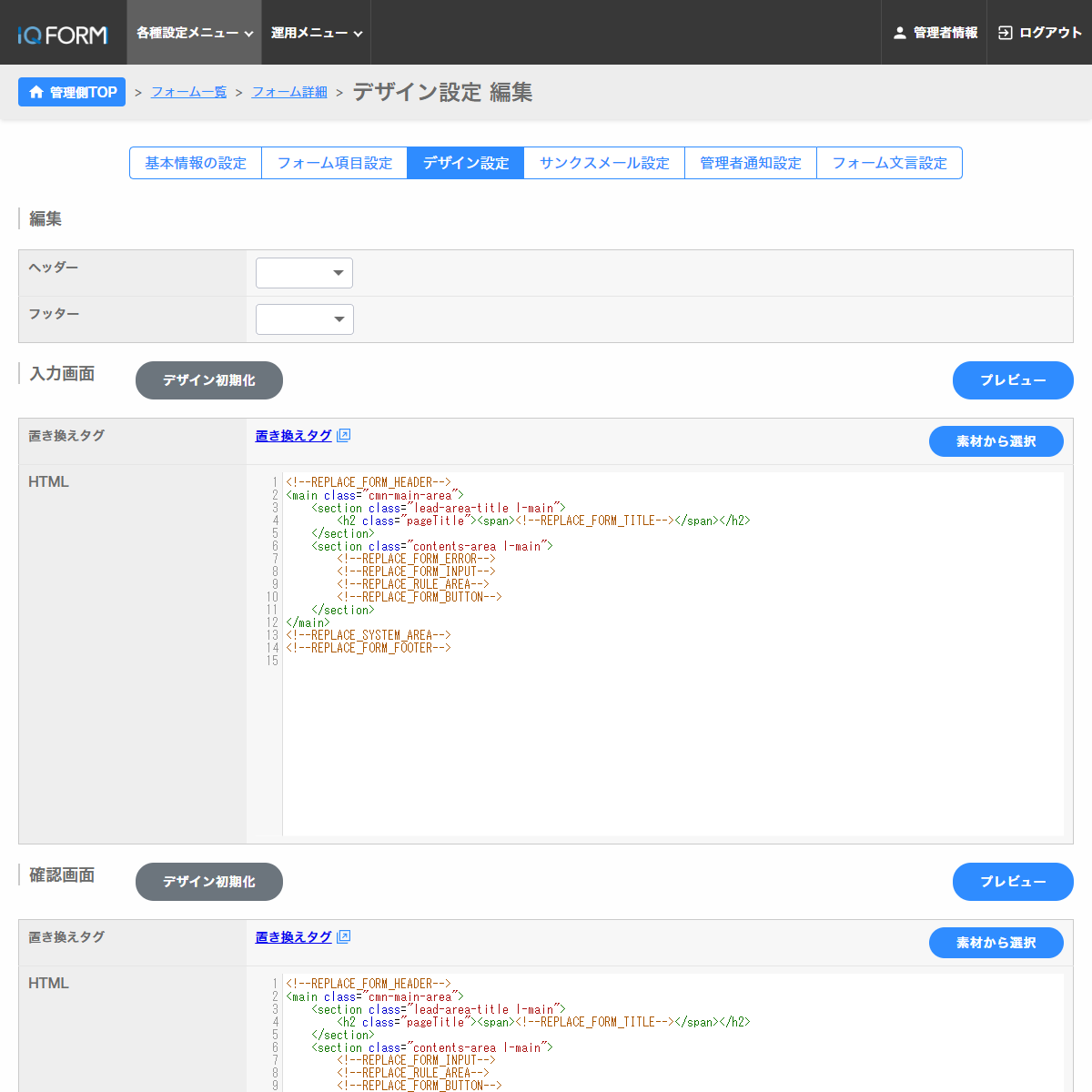Click external-link icon beside 入力画面 置き換えタグ

(343, 436)
